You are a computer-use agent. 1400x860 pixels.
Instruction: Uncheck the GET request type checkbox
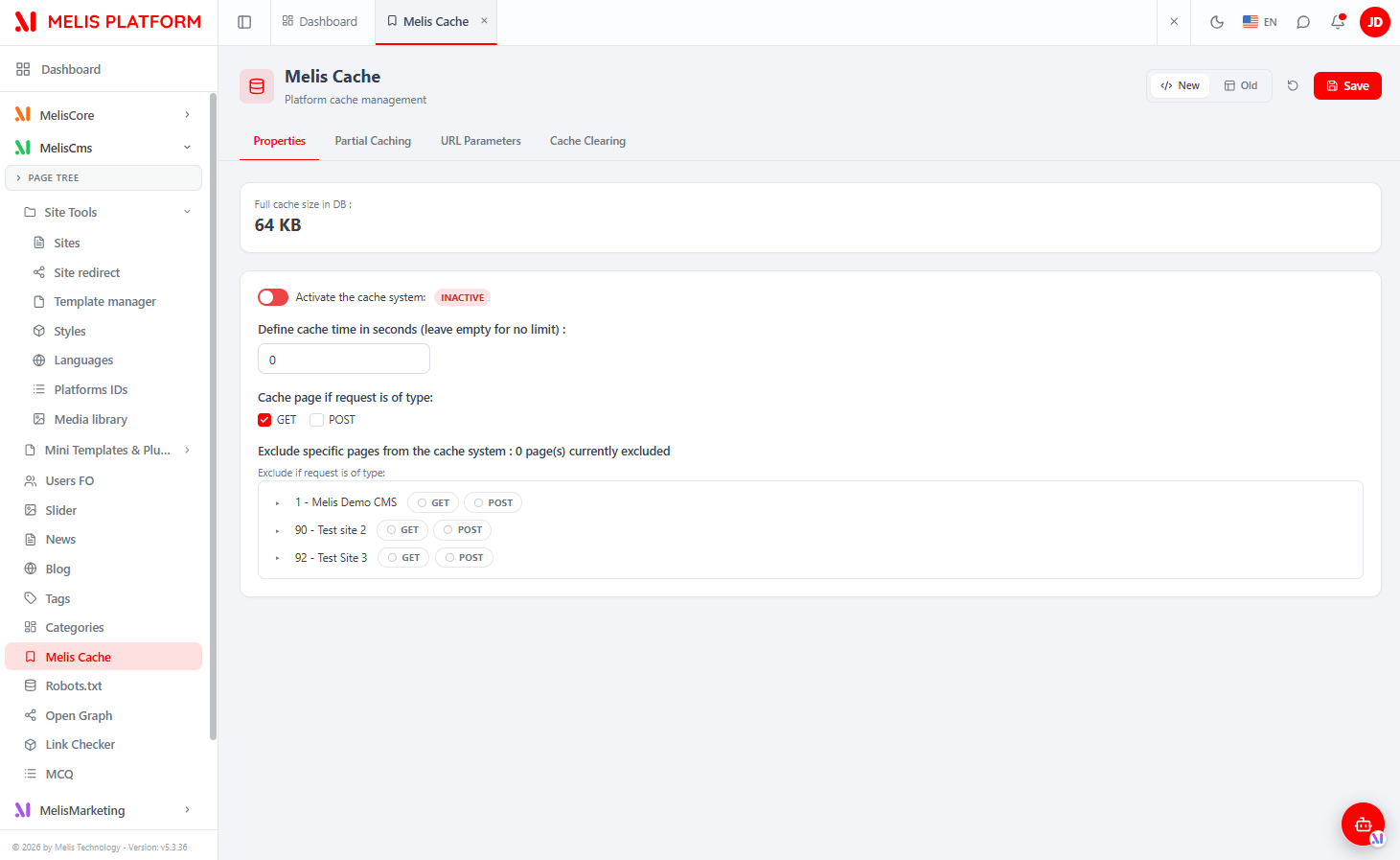[x=264, y=420]
